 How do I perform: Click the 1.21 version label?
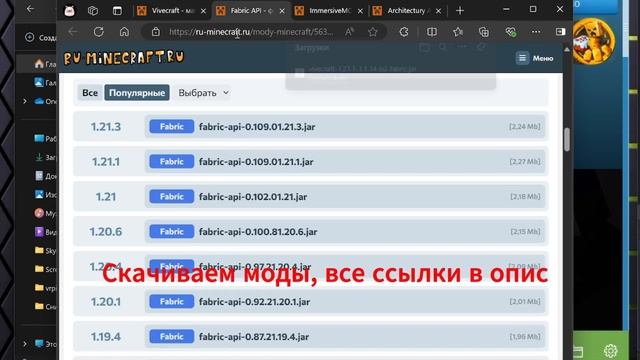[x=106, y=197]
